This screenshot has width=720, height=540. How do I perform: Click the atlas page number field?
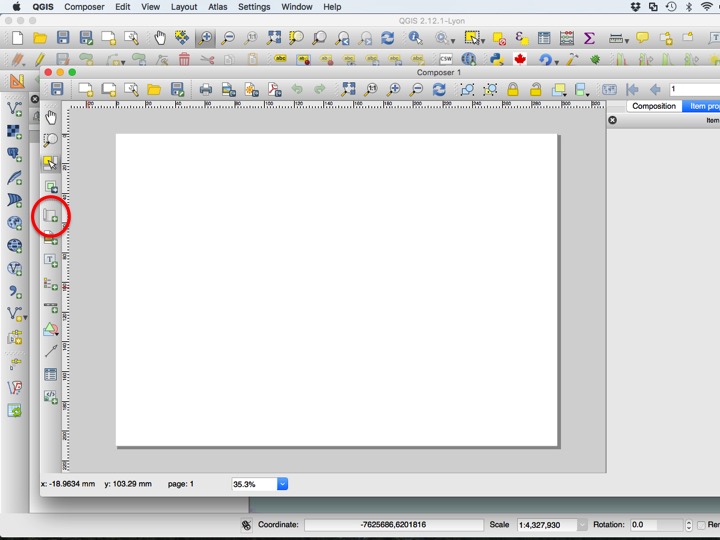(x=695, y=89)
